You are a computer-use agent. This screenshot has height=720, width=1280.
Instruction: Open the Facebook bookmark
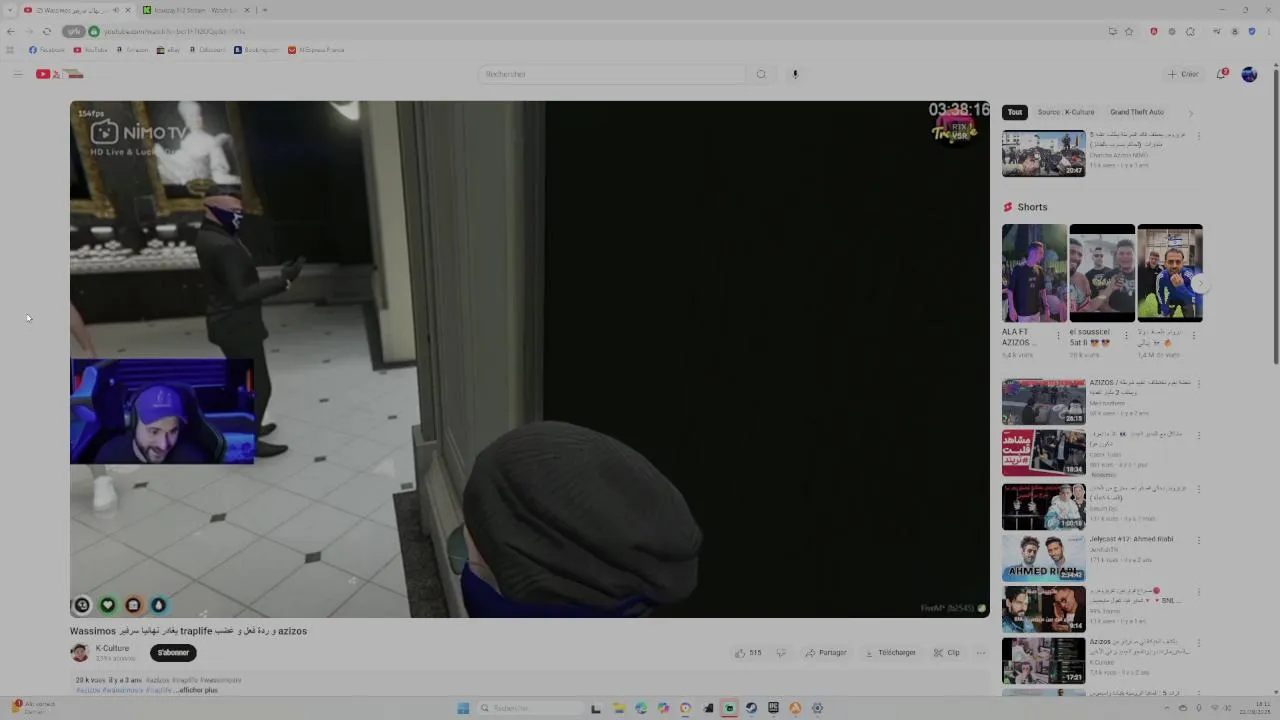[47, 50]
